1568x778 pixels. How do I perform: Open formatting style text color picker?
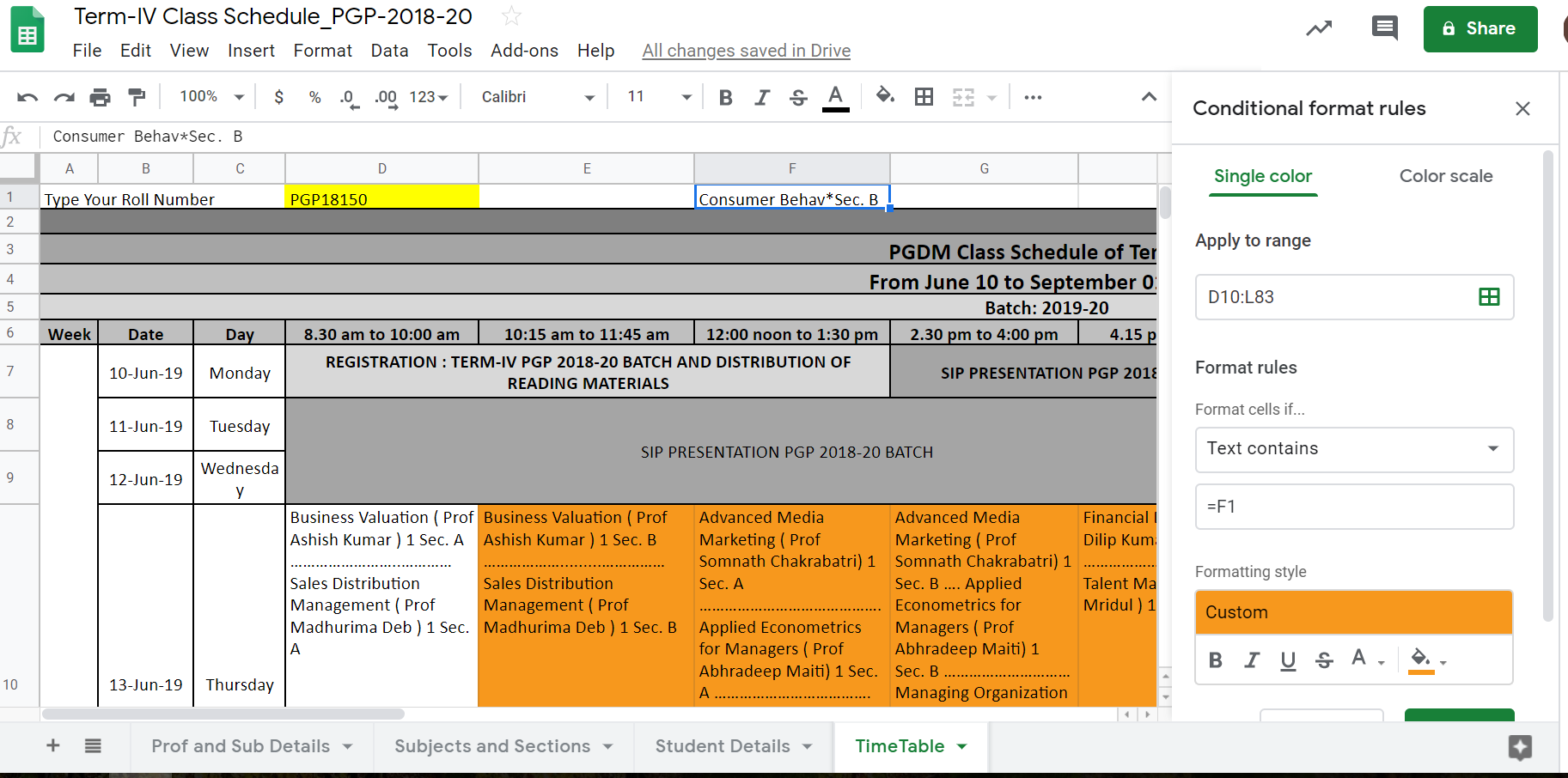[x=1368, y=659]
